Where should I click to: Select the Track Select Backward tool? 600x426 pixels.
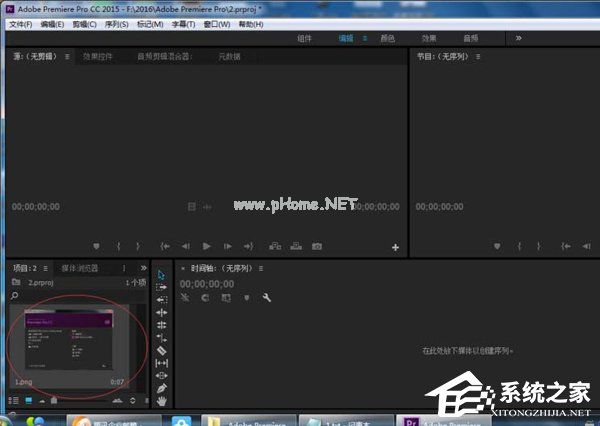[x=161, y=300]
